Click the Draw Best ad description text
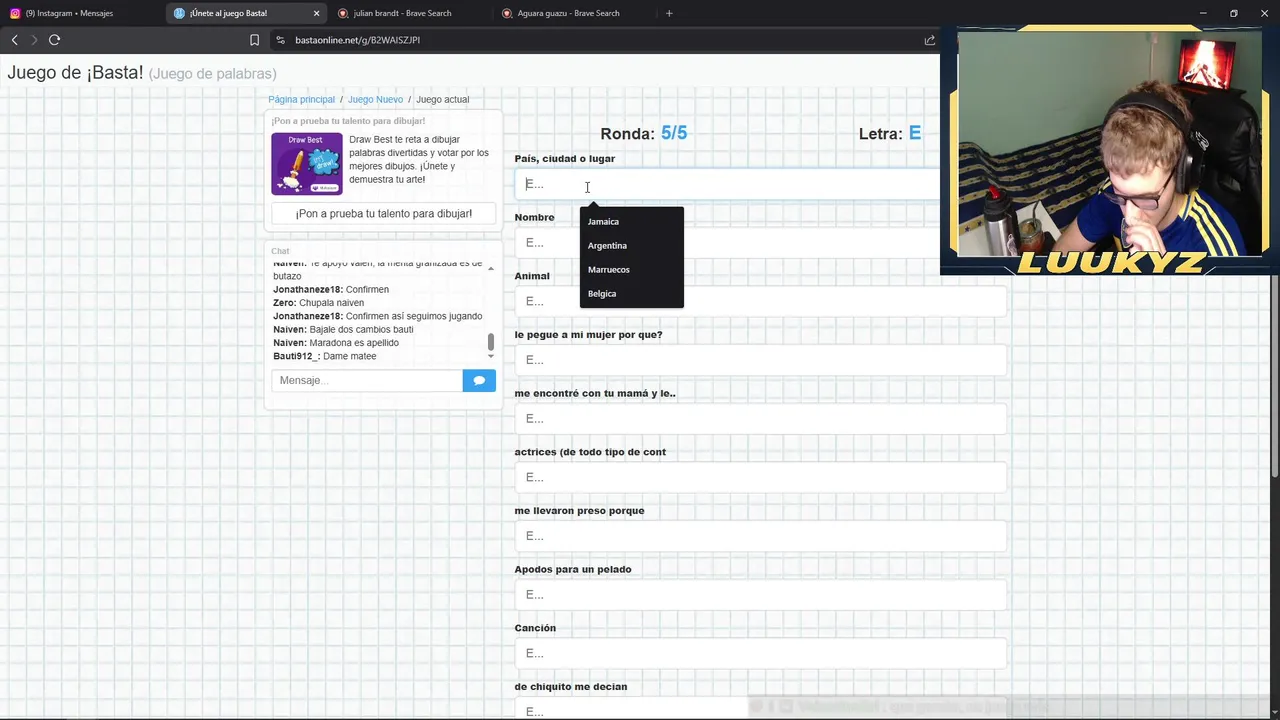 420,160
